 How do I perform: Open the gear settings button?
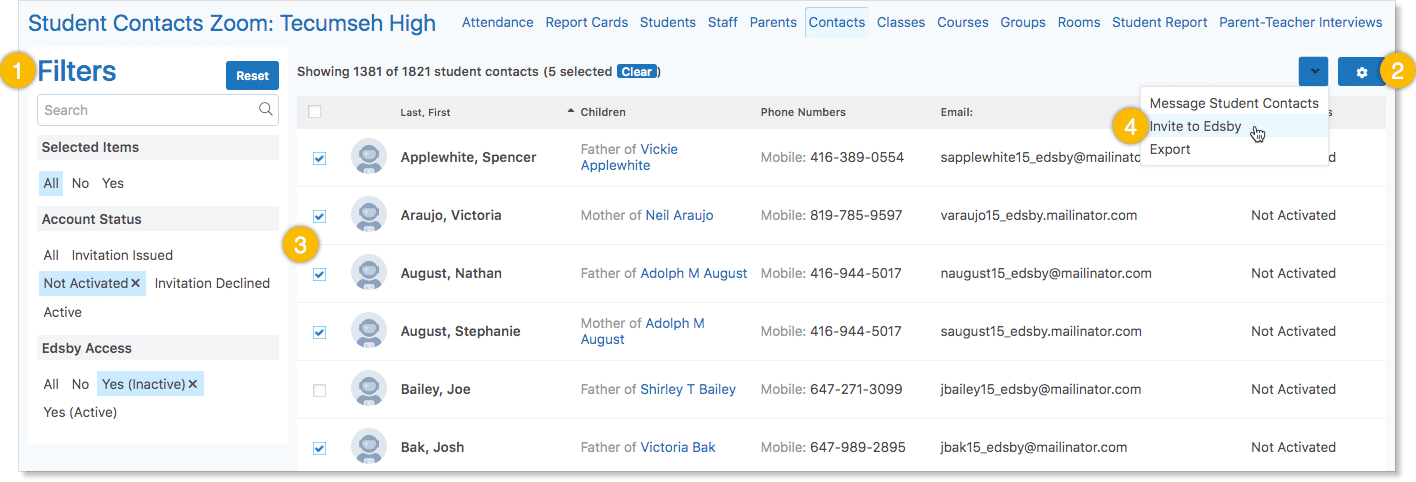click(1361, 72)
